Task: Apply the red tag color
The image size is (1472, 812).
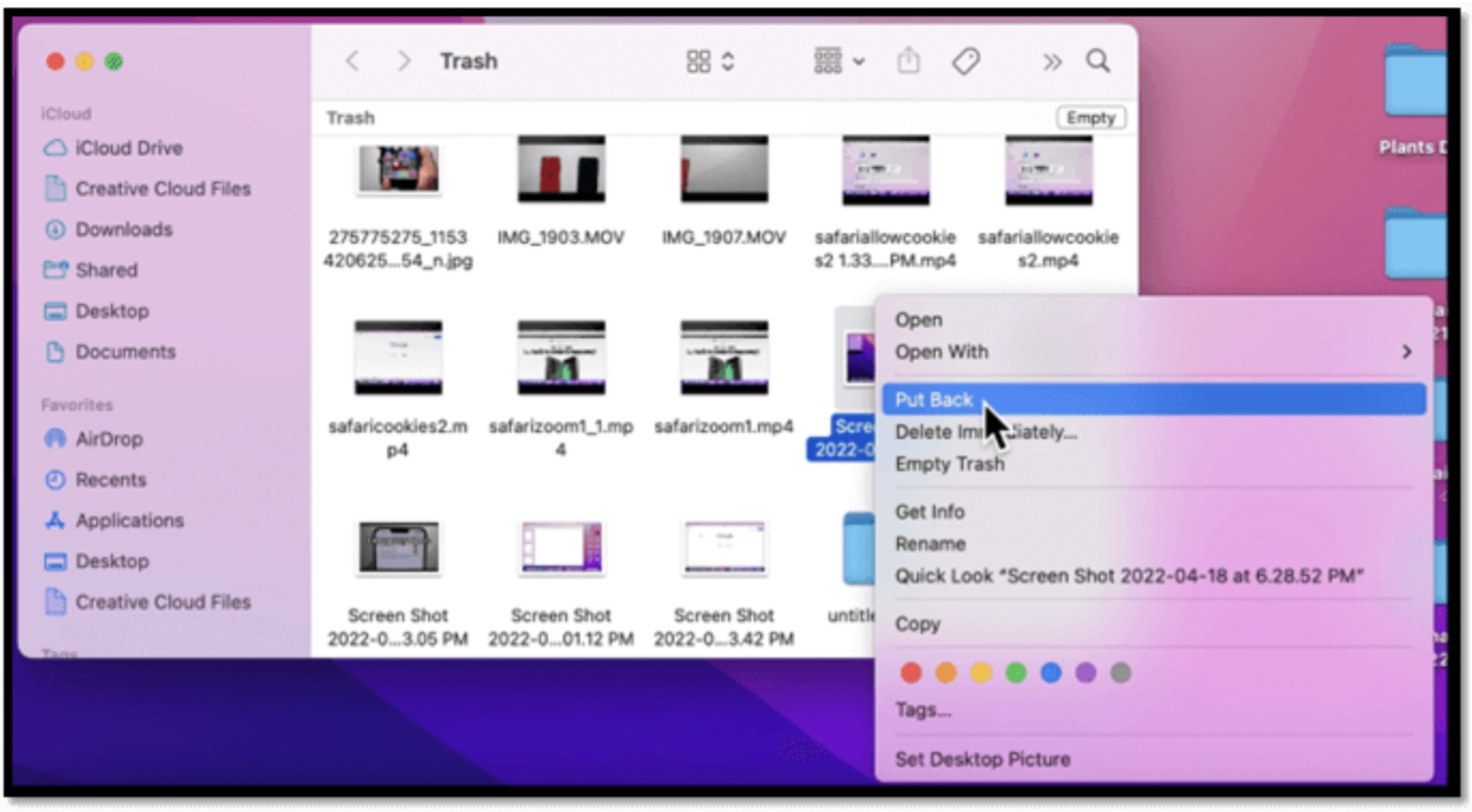Action: (x=910, y=673)
